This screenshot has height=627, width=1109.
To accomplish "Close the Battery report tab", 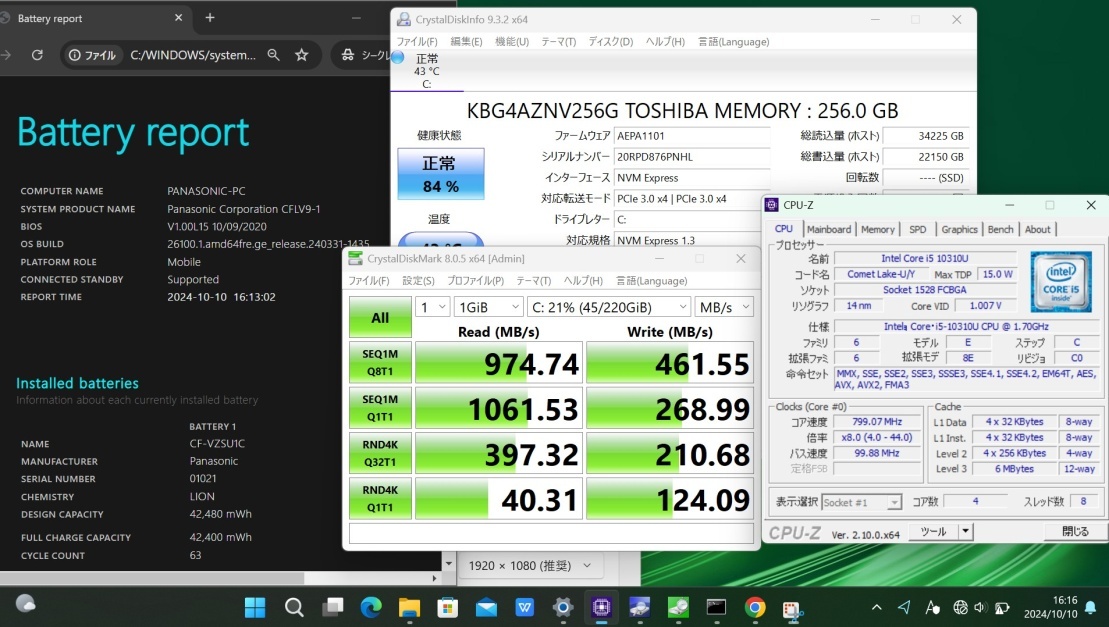I will pos(178,18).
